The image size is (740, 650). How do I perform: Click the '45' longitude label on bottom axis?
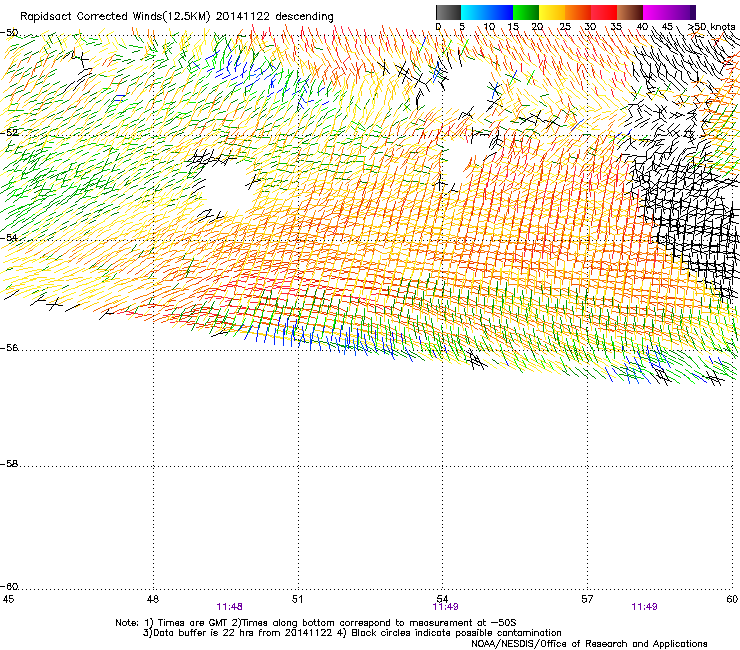click(x=8, y=599)
